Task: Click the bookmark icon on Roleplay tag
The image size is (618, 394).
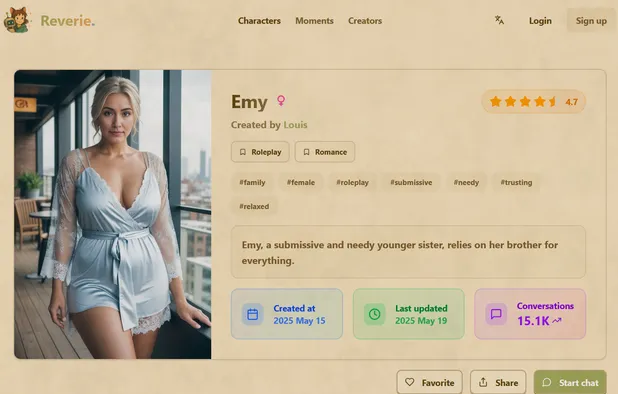Action: point(243,152)
